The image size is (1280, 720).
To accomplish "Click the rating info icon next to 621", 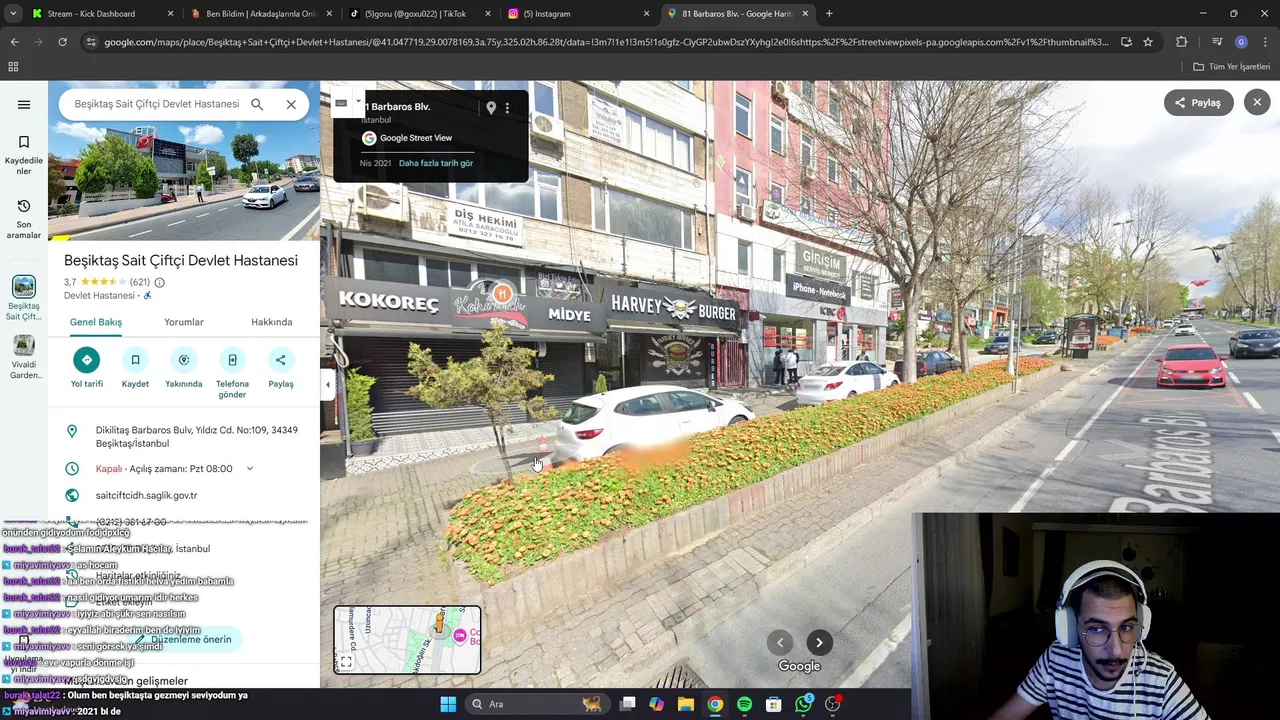I will pos(159,282).
